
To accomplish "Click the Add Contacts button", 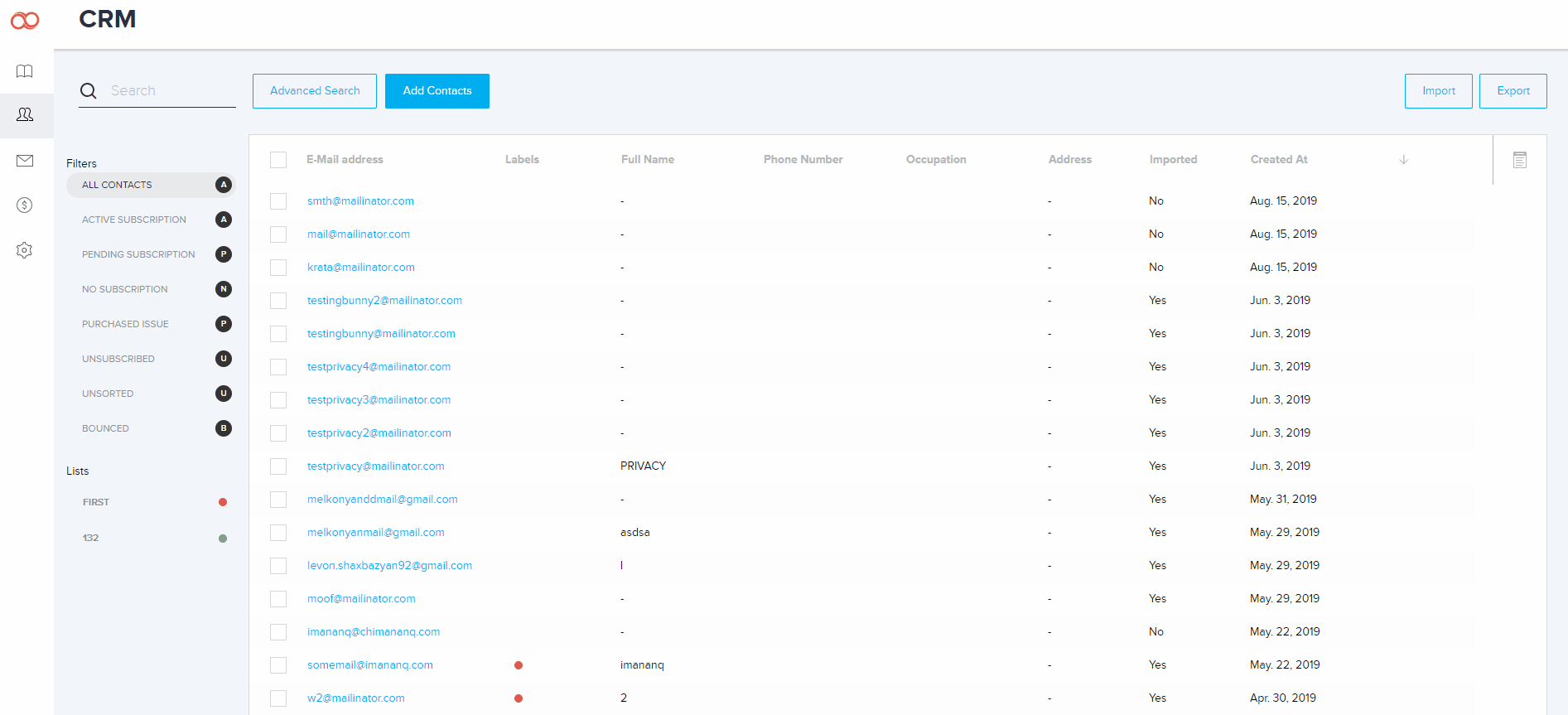I will point(437,91).
